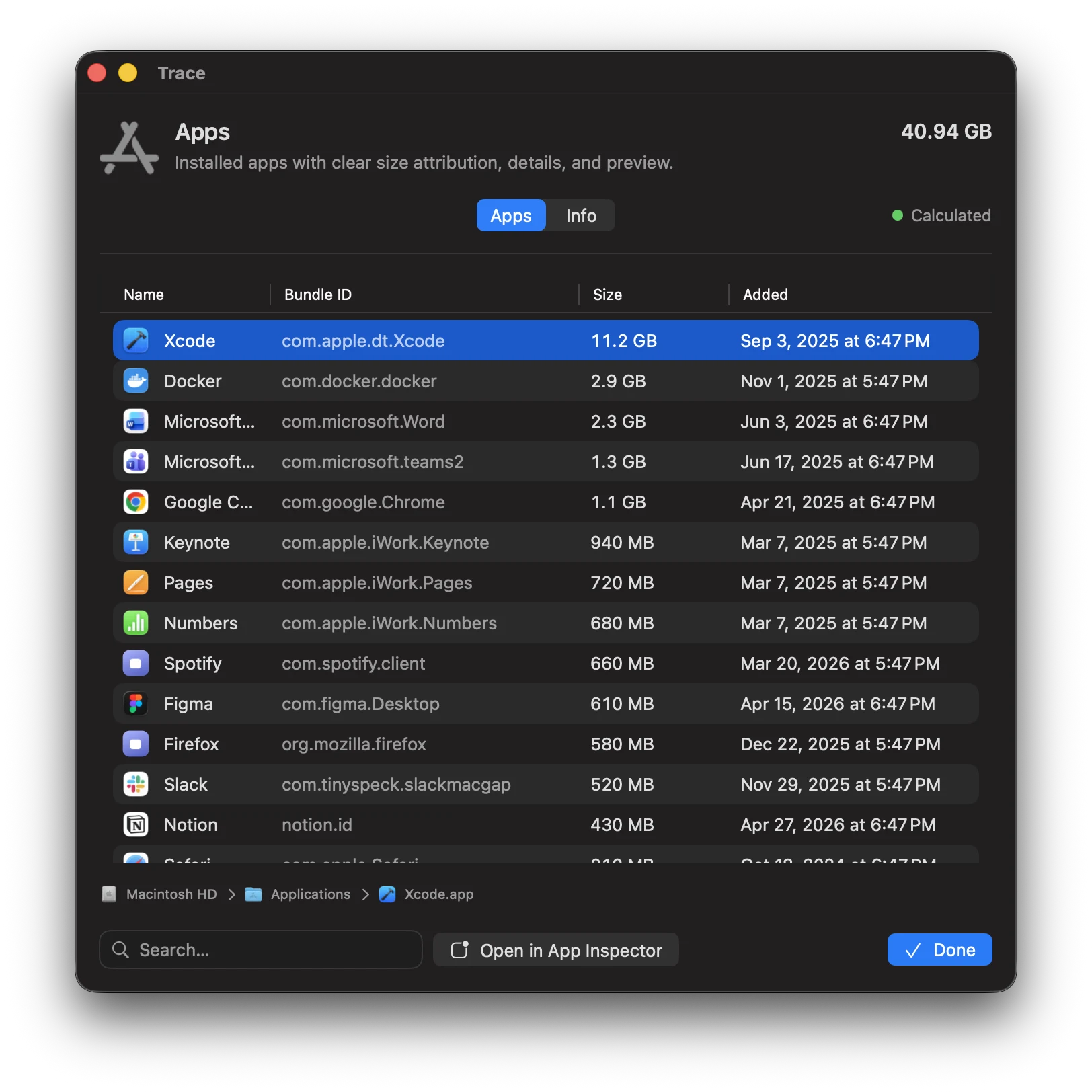Click bundle ID com.microsoft.Word
1092x1092 pixels.
[x=363, y=422]
